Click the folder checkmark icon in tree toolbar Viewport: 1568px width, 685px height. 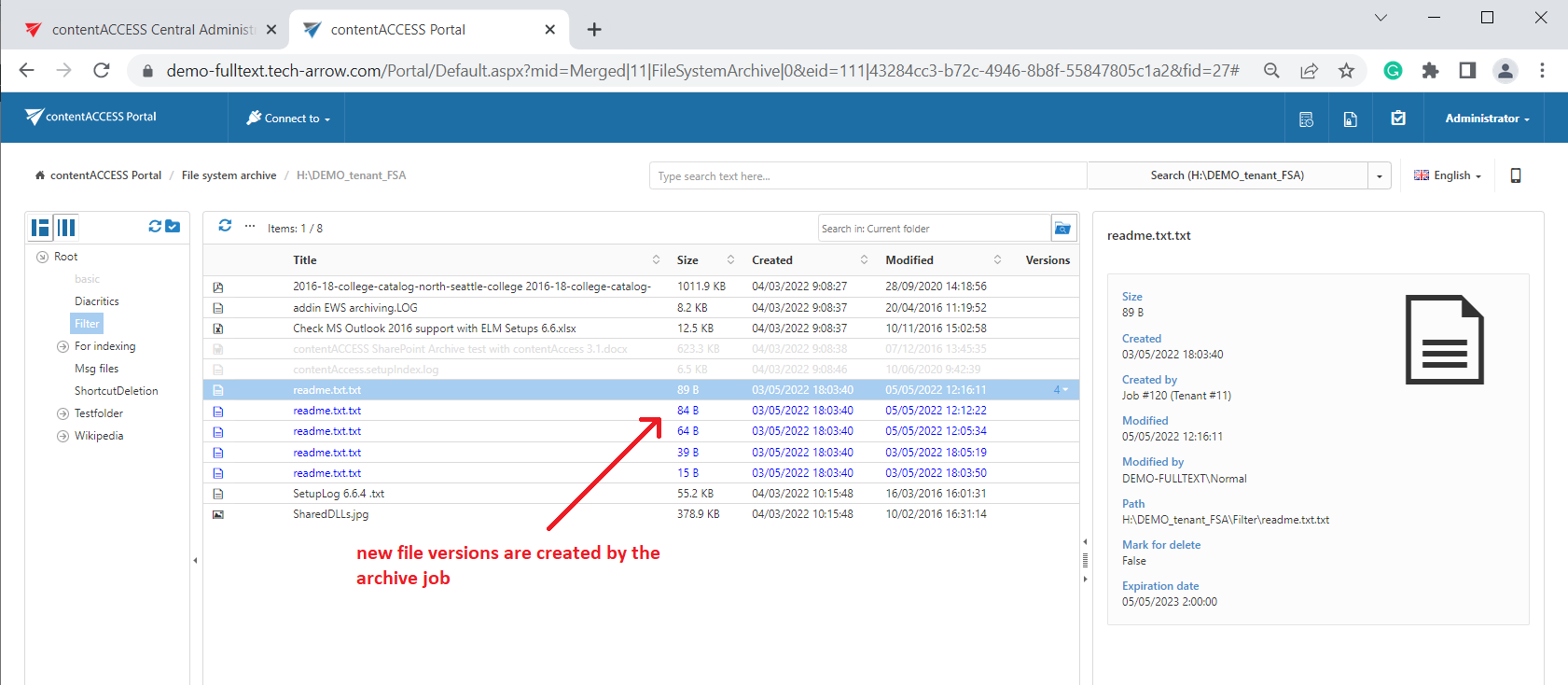tap(173, 227)
